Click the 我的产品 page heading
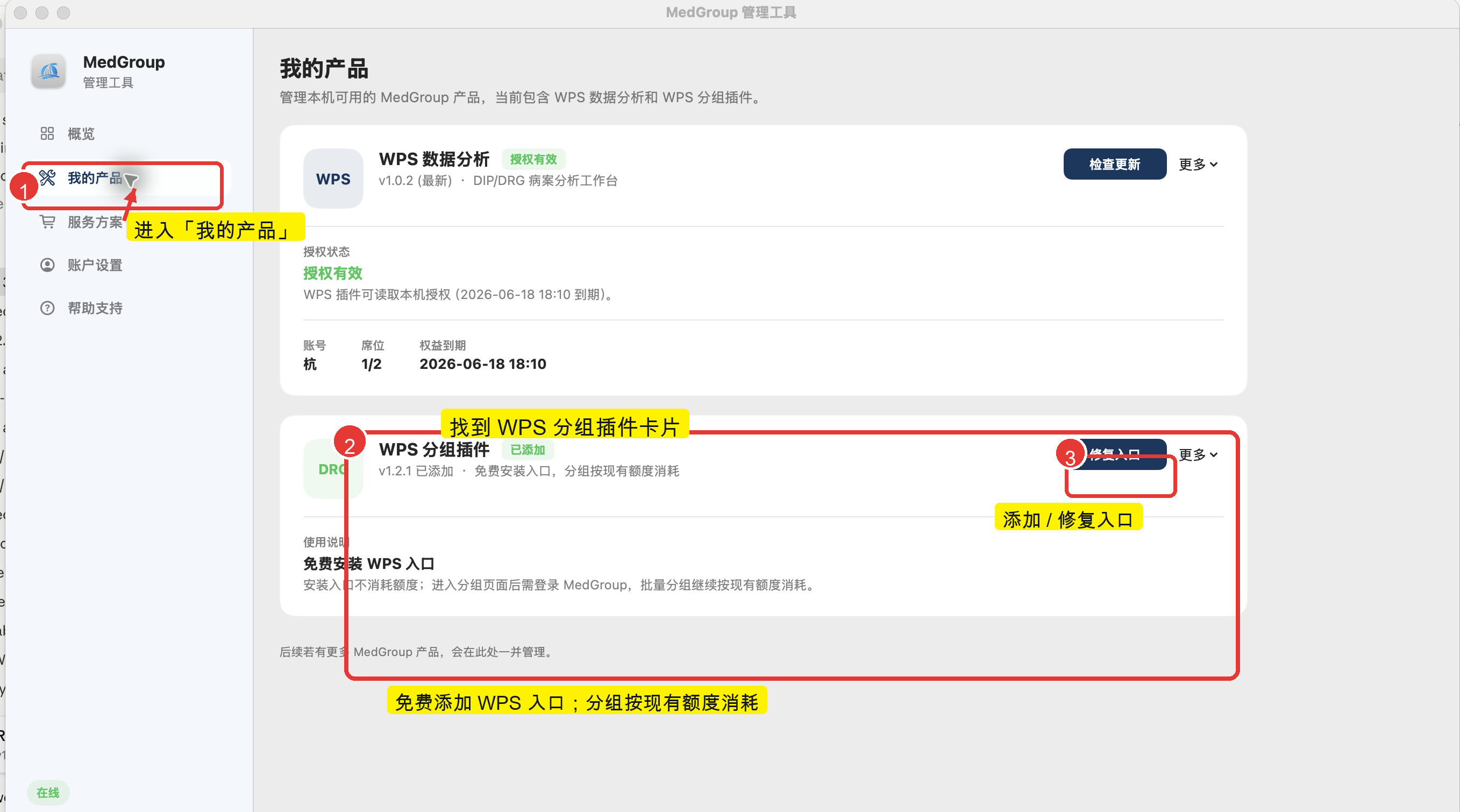Screen dimensions: 1460x812 (324, 69)
